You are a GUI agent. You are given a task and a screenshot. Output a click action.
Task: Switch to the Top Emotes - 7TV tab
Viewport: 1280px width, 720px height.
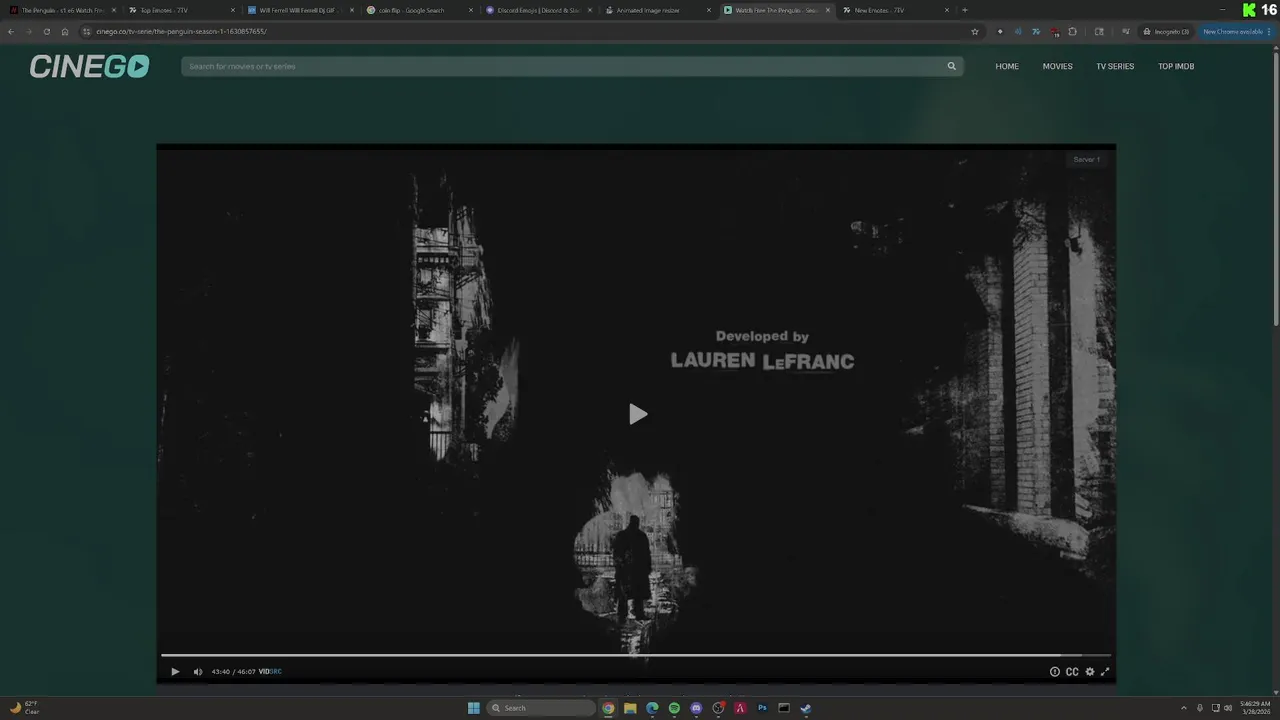180,10
